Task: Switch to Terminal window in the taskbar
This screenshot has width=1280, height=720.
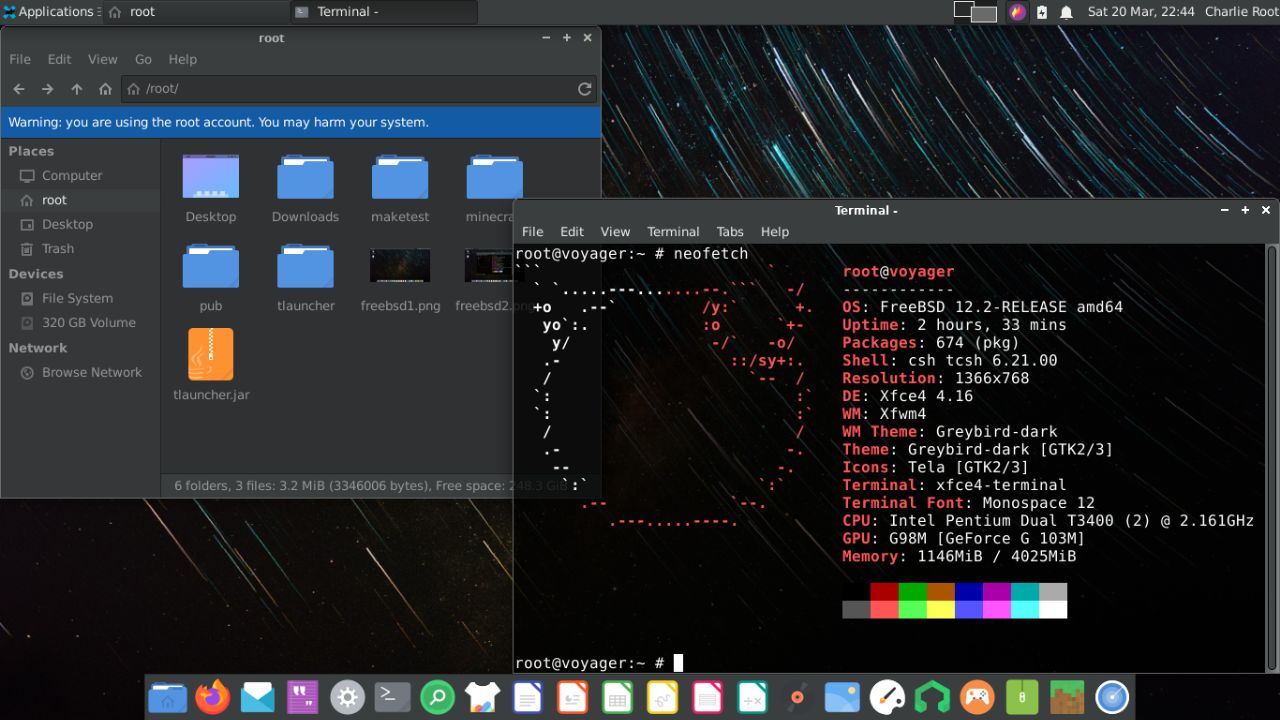Action: [x=383, y=12]
